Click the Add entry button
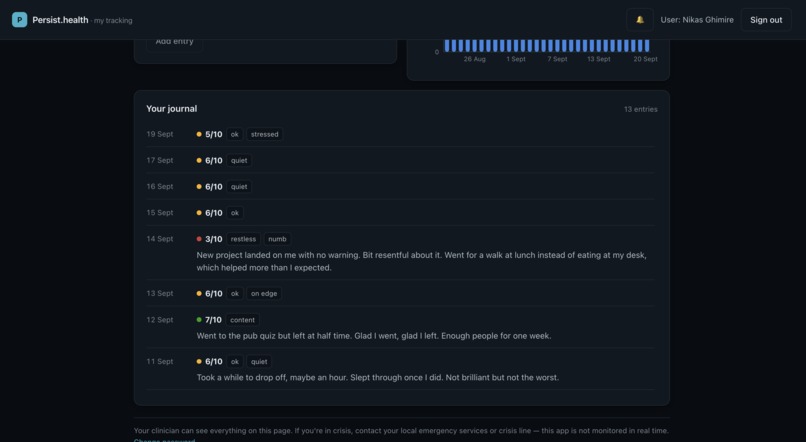 174,43
